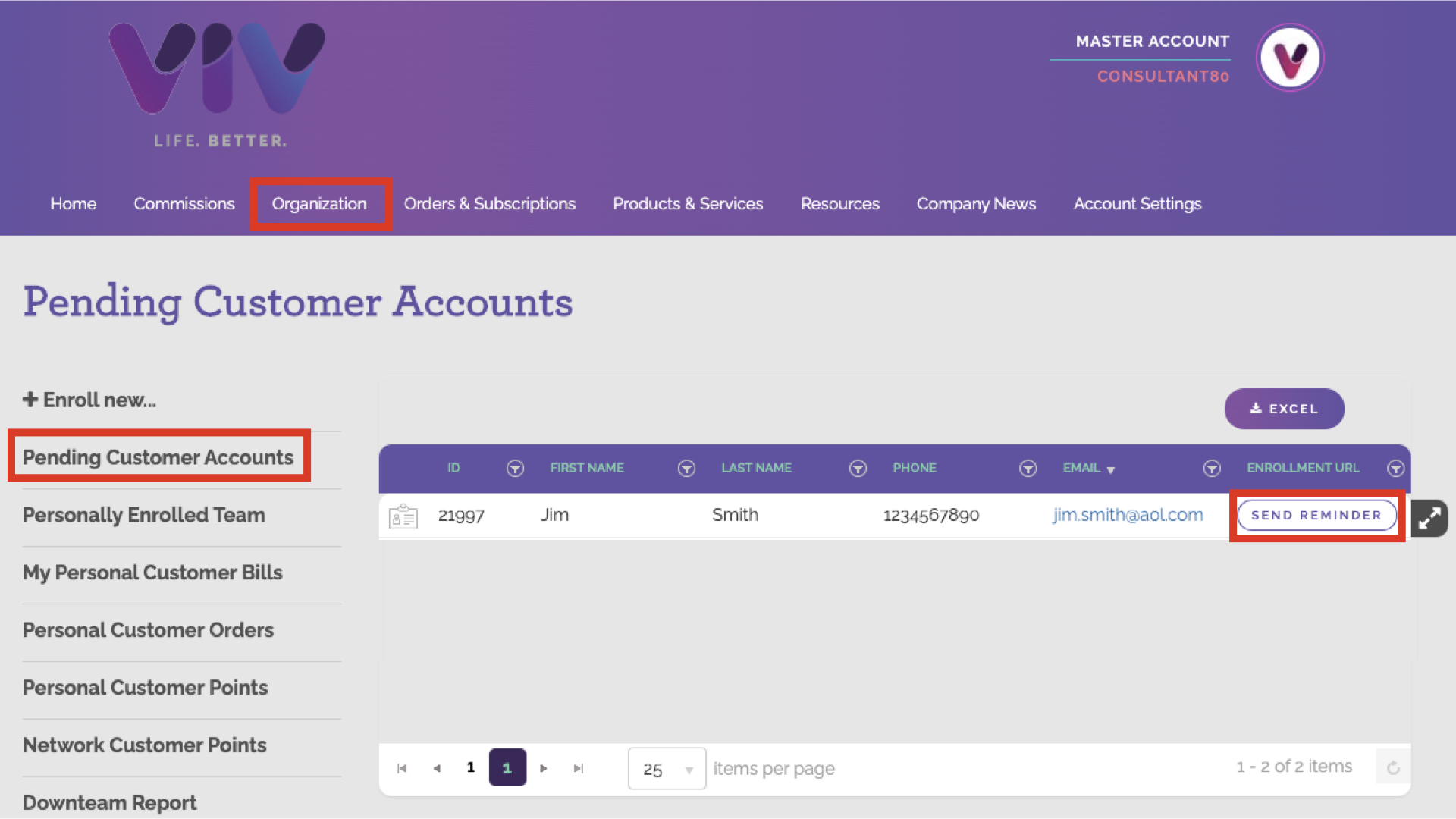Open the Enrollment URL column filter icon

coord(1395,469)
